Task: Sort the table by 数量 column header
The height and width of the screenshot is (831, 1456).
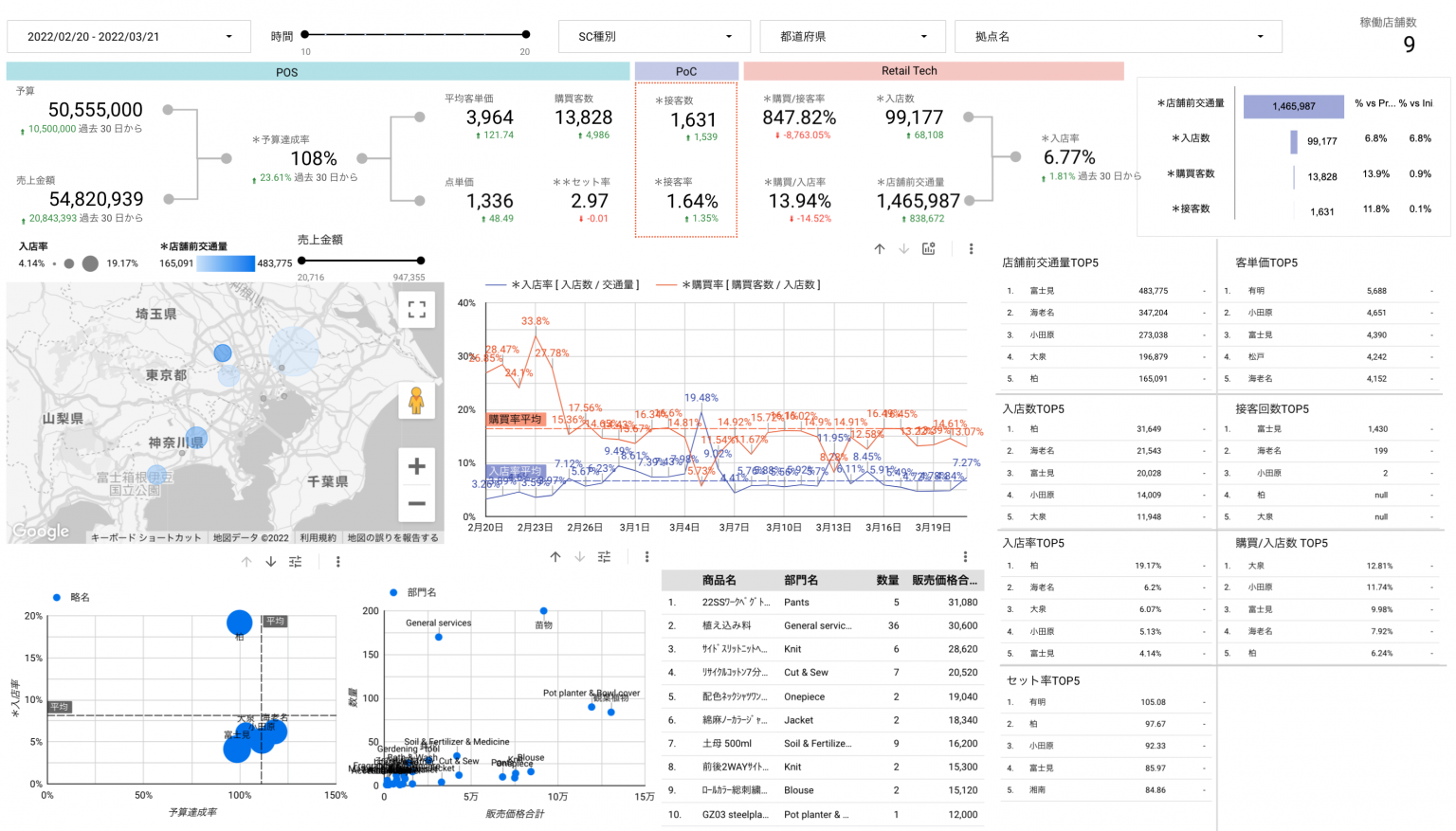Action: point(887,580)
